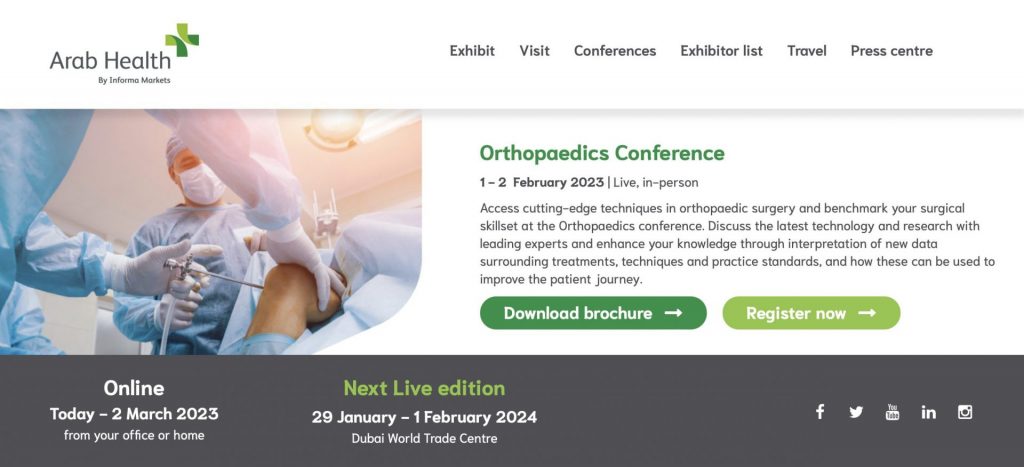The height and width of the screenshot is (467, 1024).
Task: Click the orthopaedic surgery banner image
Action: click(210, 232)
